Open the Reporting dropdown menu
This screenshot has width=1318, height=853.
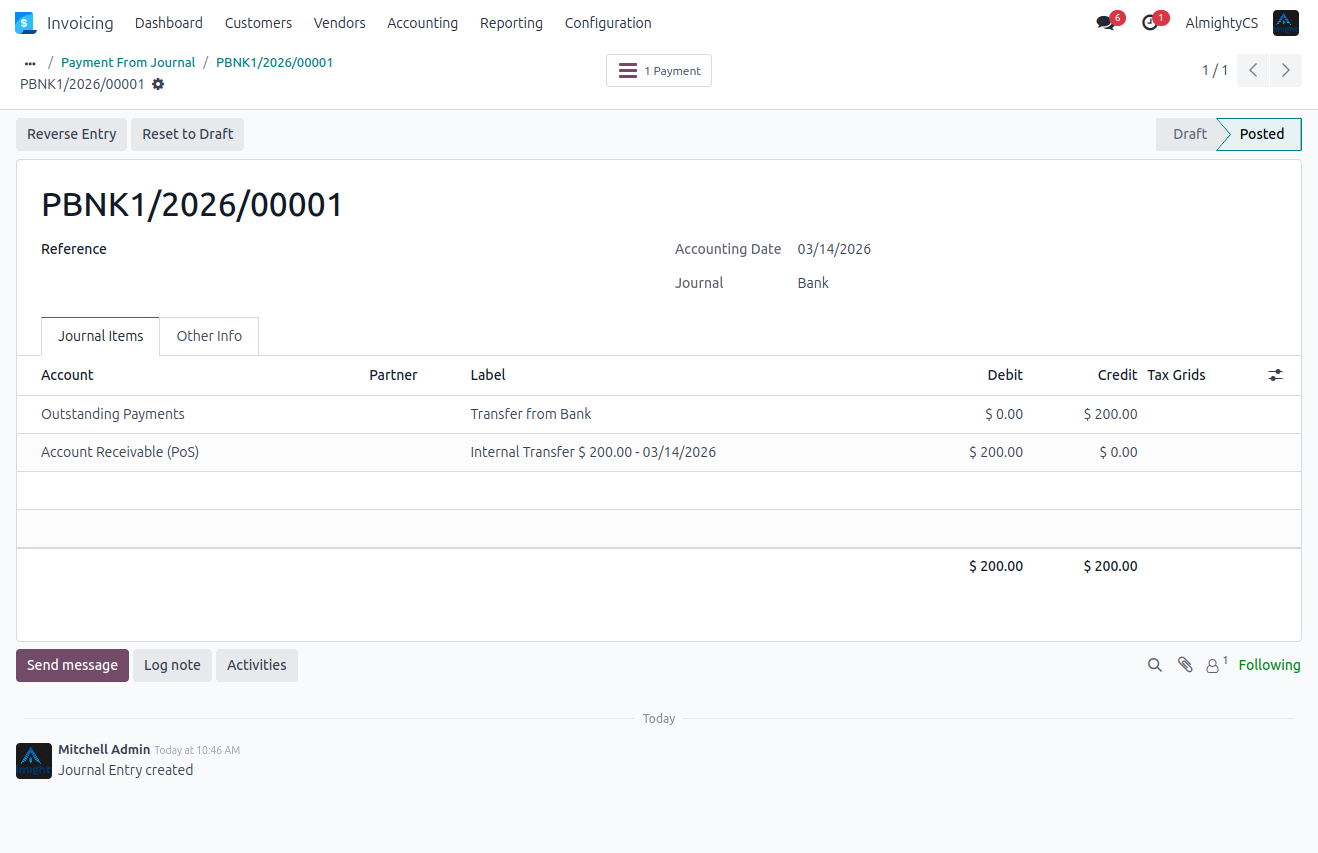click(x=511, y=23)
